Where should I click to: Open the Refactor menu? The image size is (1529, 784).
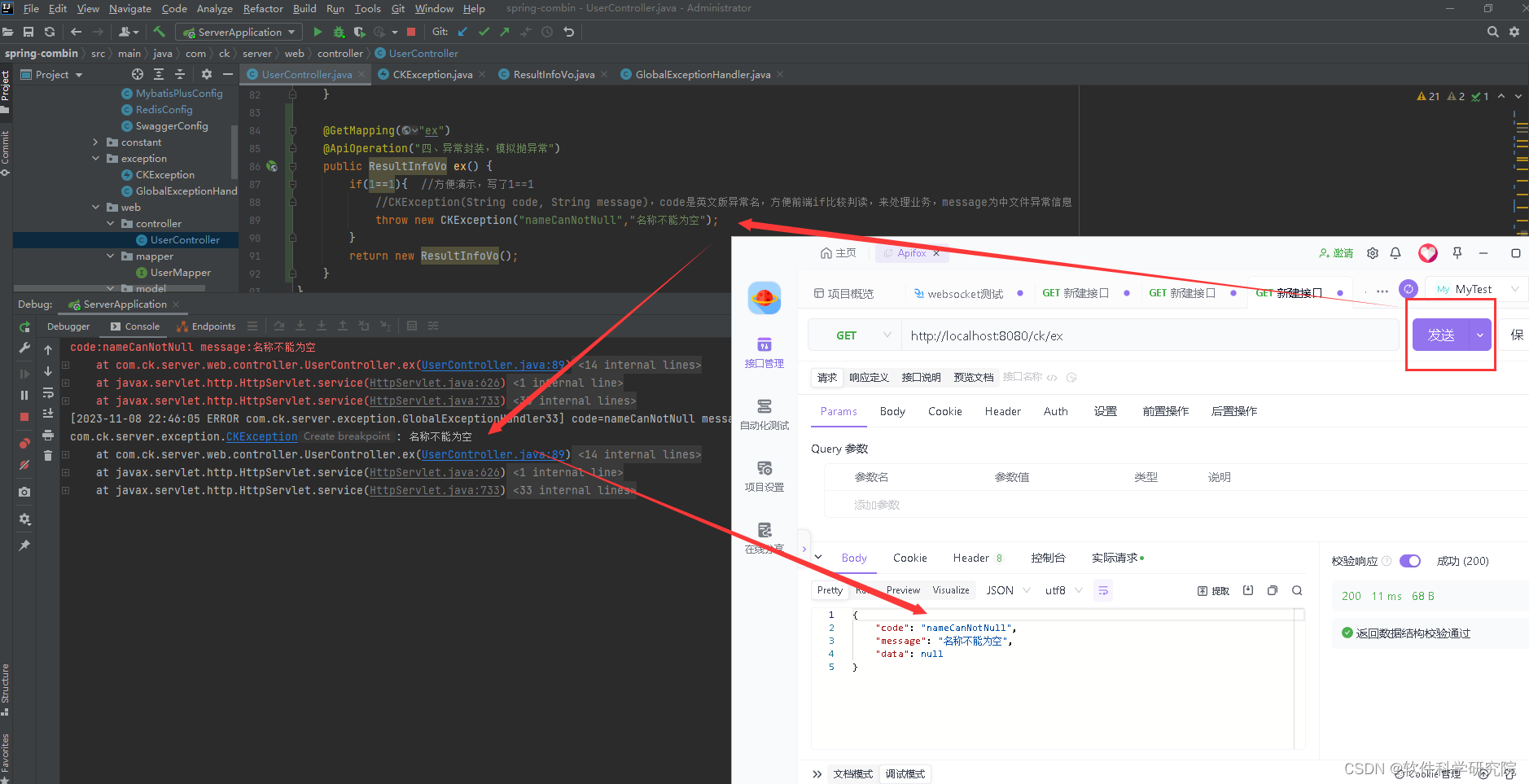pyautogui.click(x=263, y=8)
